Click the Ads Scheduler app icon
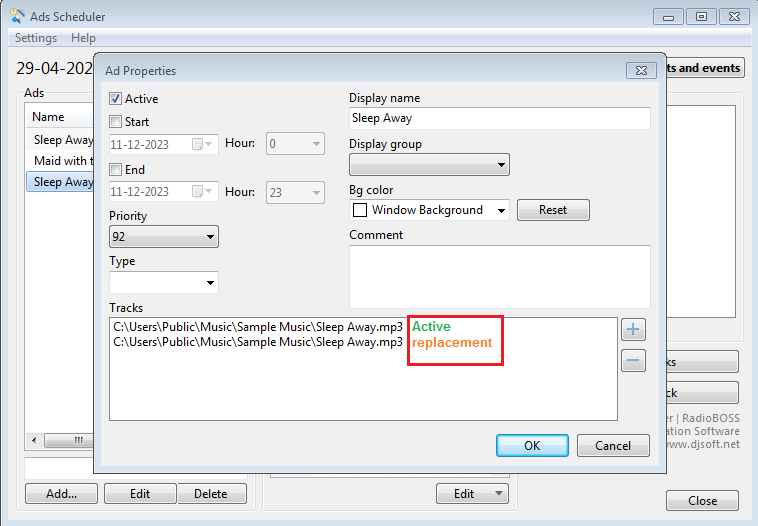758x526 pixels. (17, 16)
